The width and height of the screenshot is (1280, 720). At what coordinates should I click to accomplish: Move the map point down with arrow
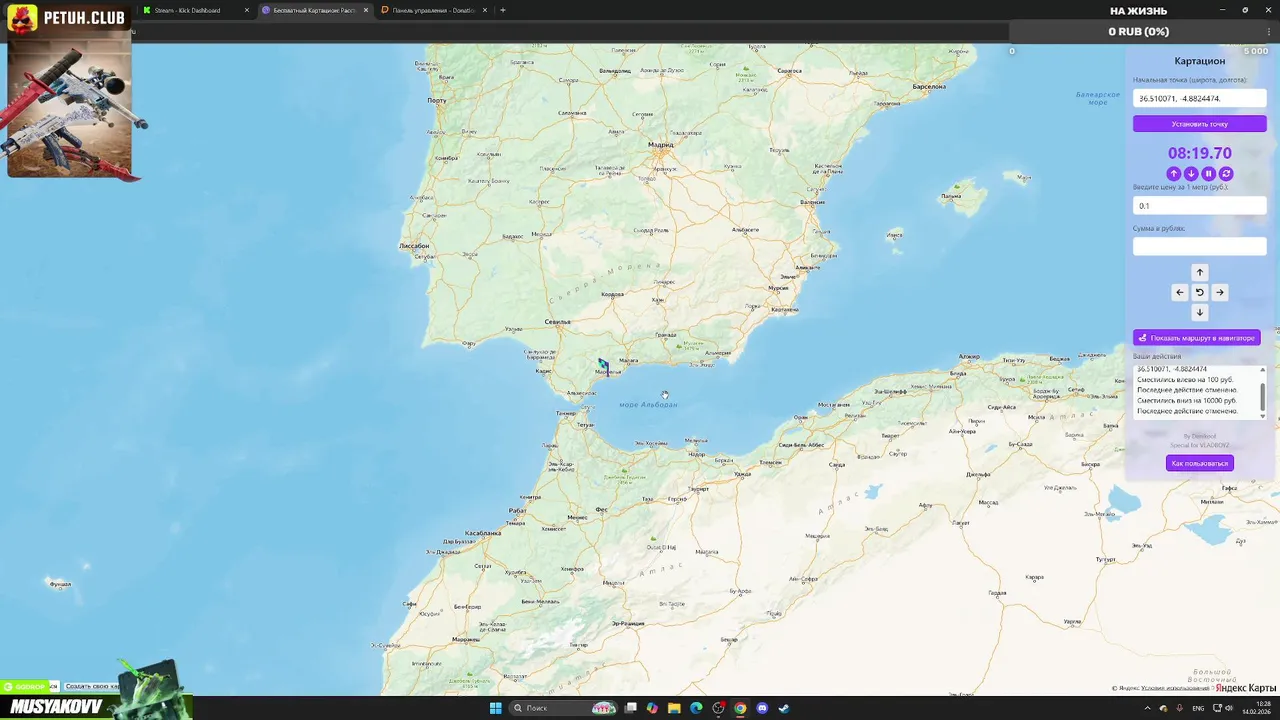(x=1200, y=312)
